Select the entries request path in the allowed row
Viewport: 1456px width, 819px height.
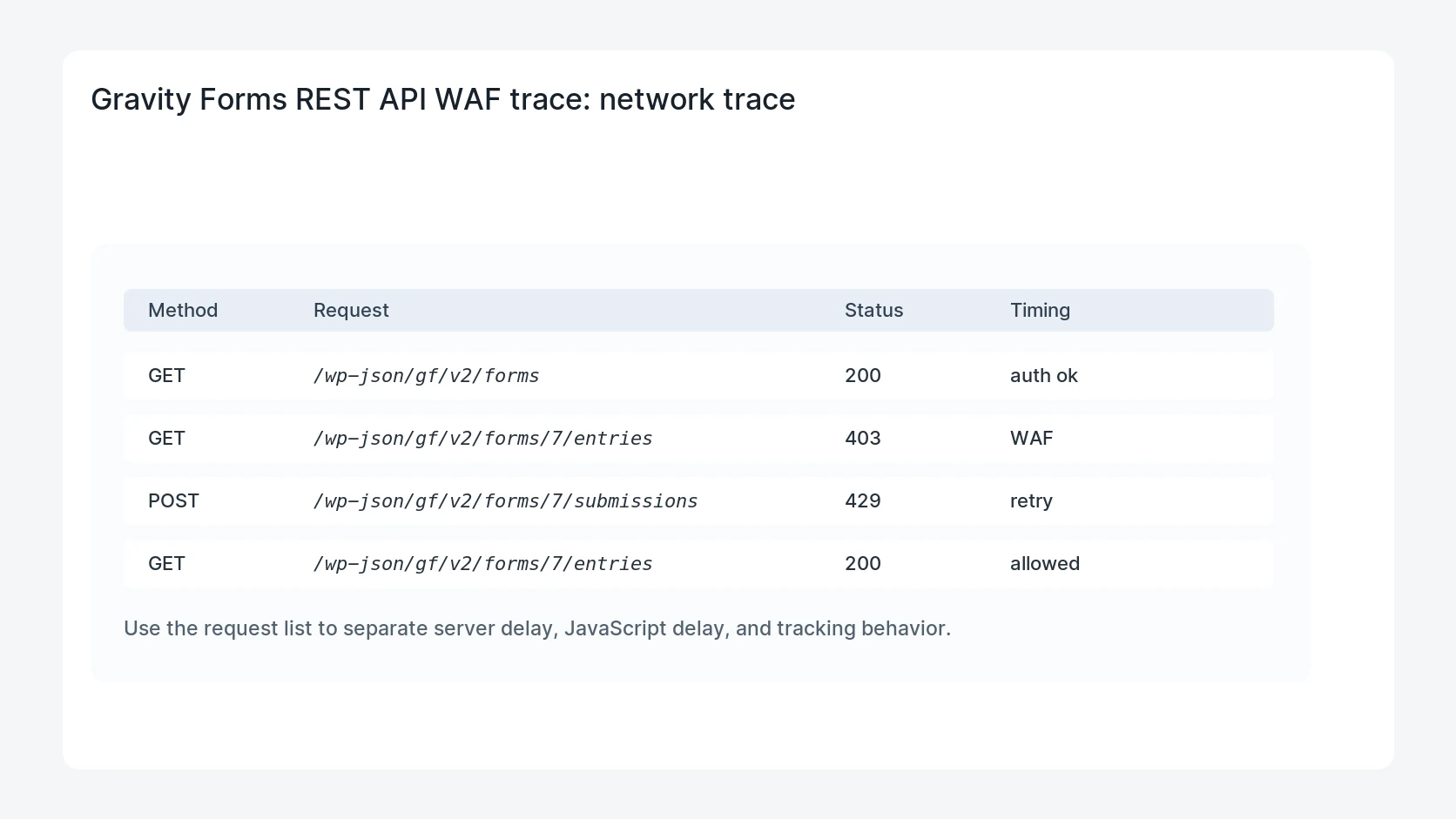coord(482,564)
